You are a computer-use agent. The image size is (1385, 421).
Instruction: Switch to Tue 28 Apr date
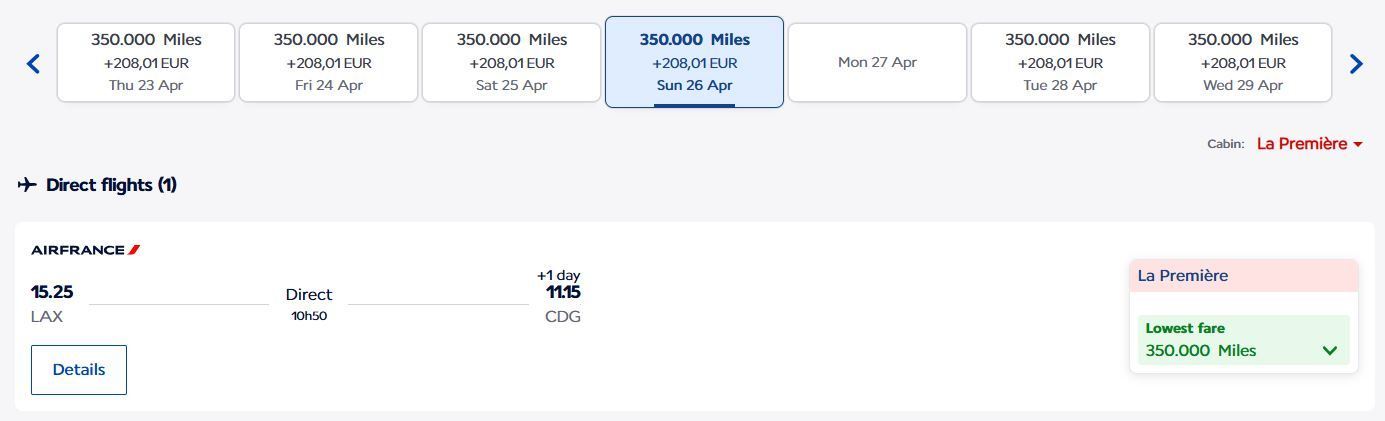coord(1060,62)
